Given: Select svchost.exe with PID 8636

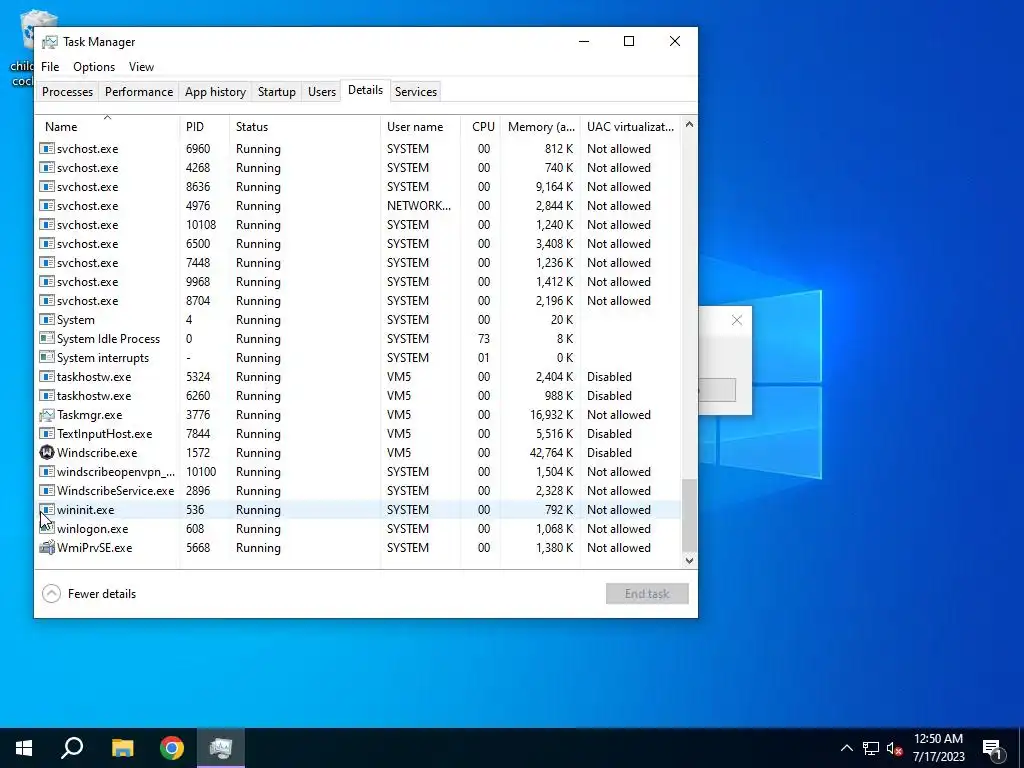Looking at the screenshot, I should coord(359,187).
